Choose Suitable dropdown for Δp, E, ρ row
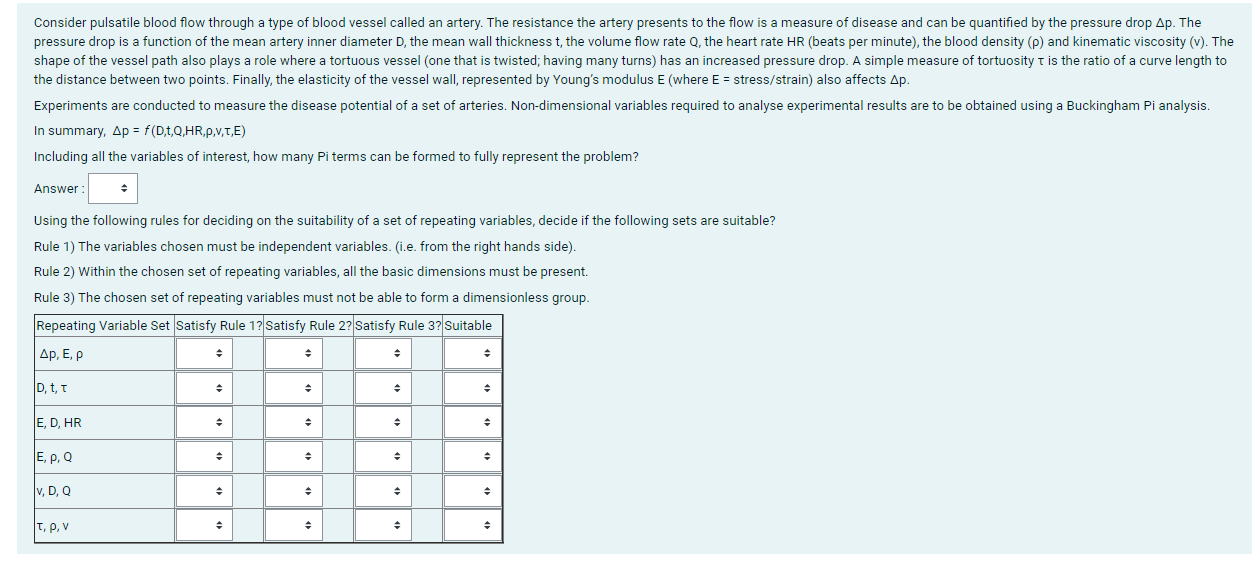Image resolution: width=1252 pixels, height=578 pixels. click(x=473, y=354)
